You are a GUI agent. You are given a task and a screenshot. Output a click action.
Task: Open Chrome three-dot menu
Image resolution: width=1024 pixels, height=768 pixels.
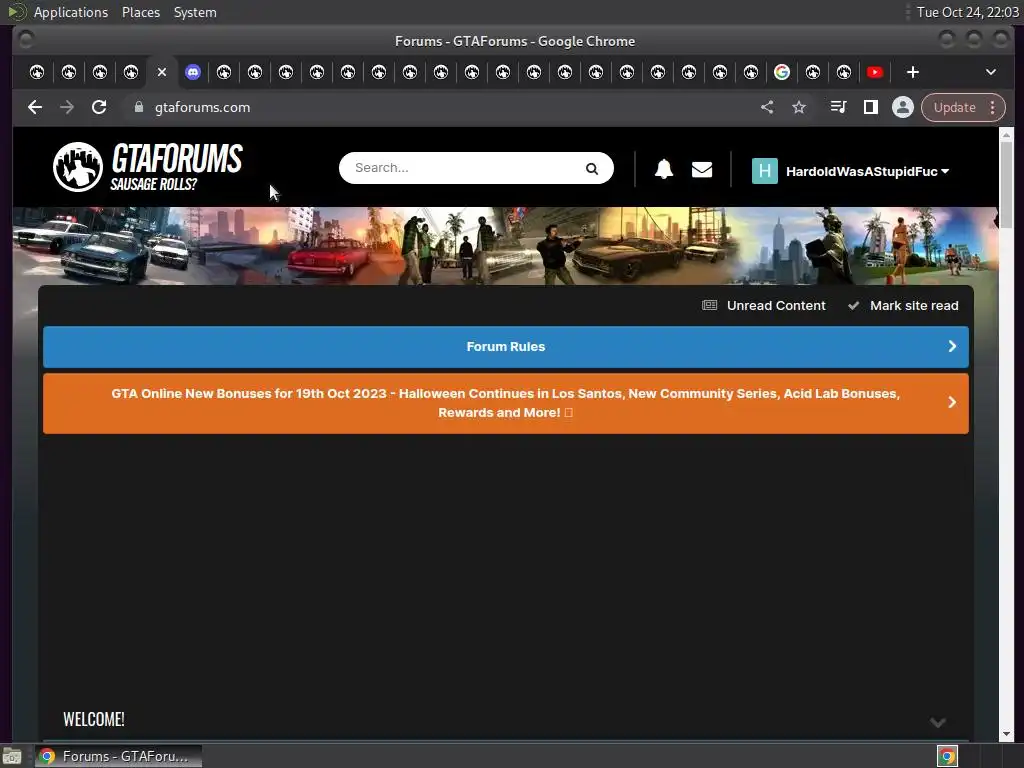(993, 107)
